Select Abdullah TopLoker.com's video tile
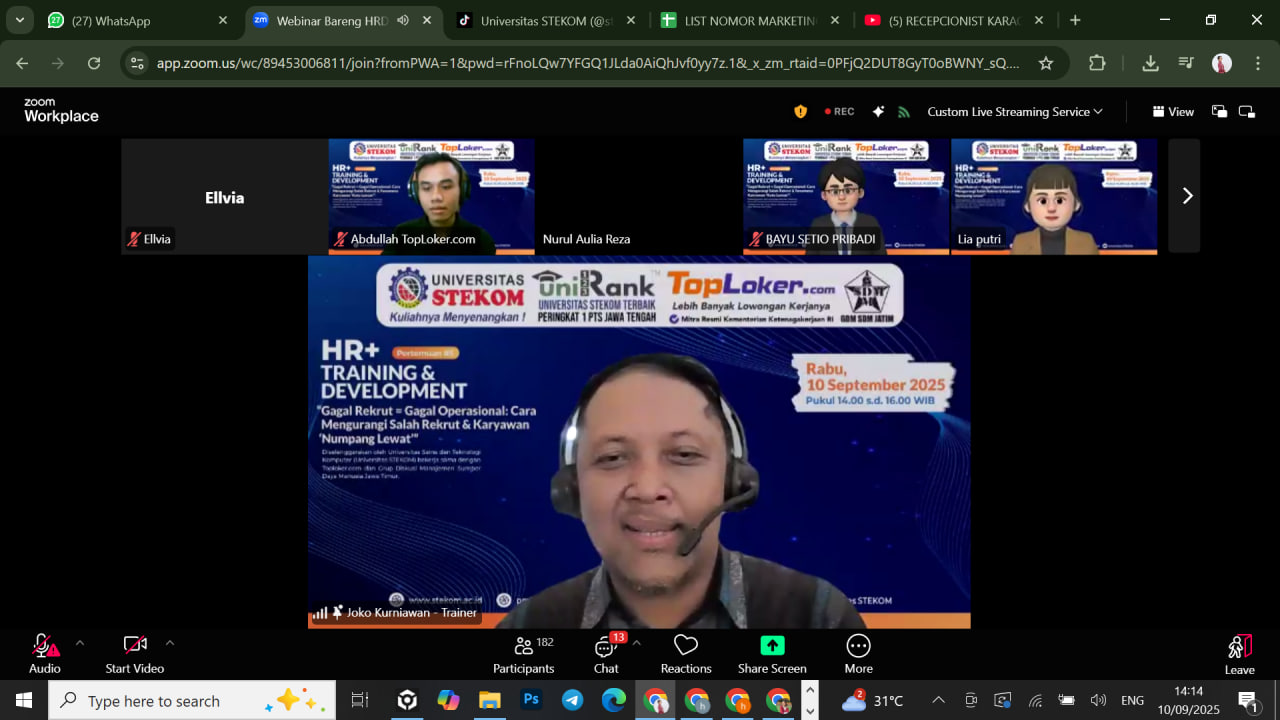This screenshot has height=720, width=1280. 431,196
